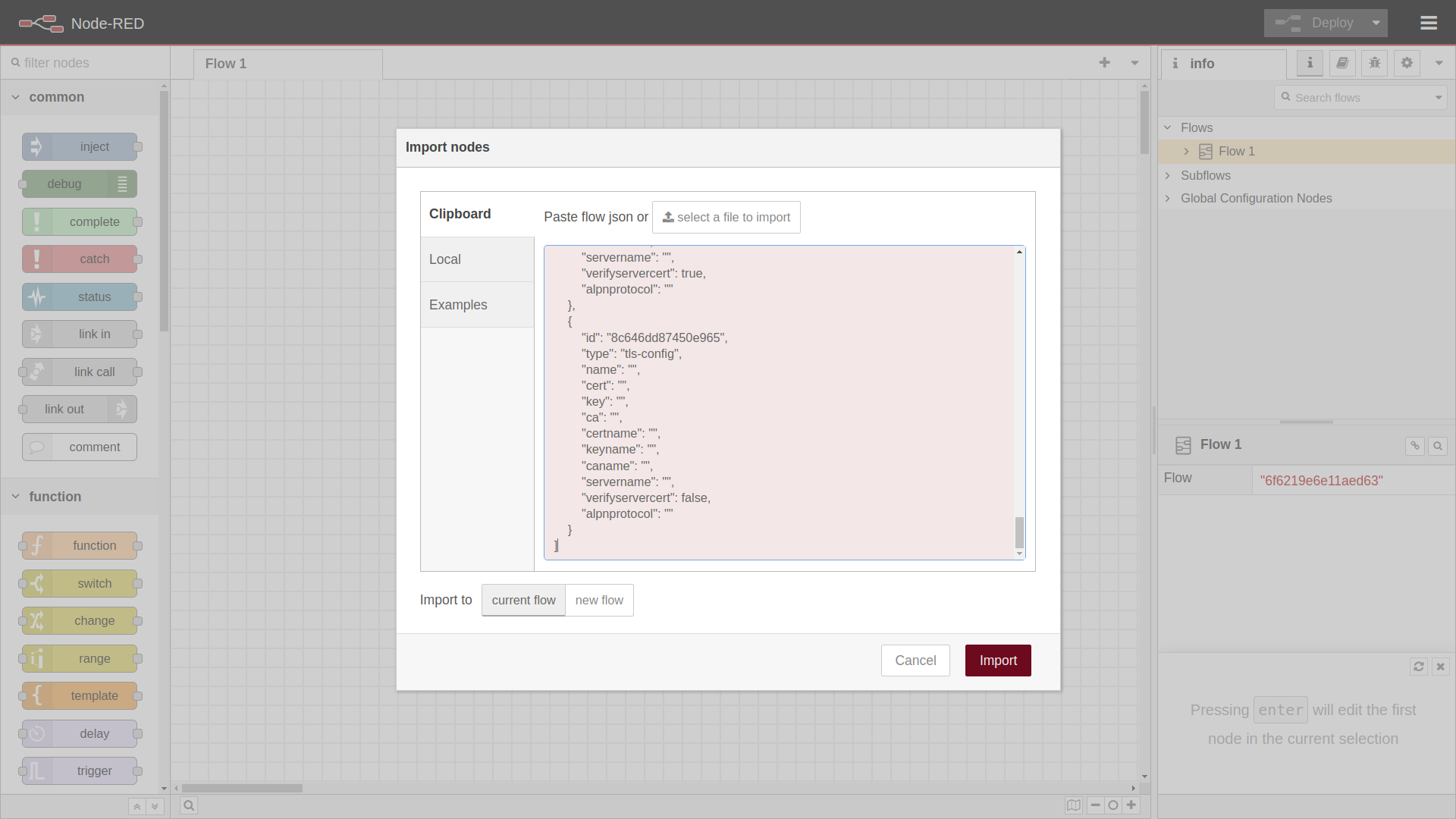Viewport: 1456px width, 819px height.
Task: Select the range node in palette
Action: tap(80, 658)
